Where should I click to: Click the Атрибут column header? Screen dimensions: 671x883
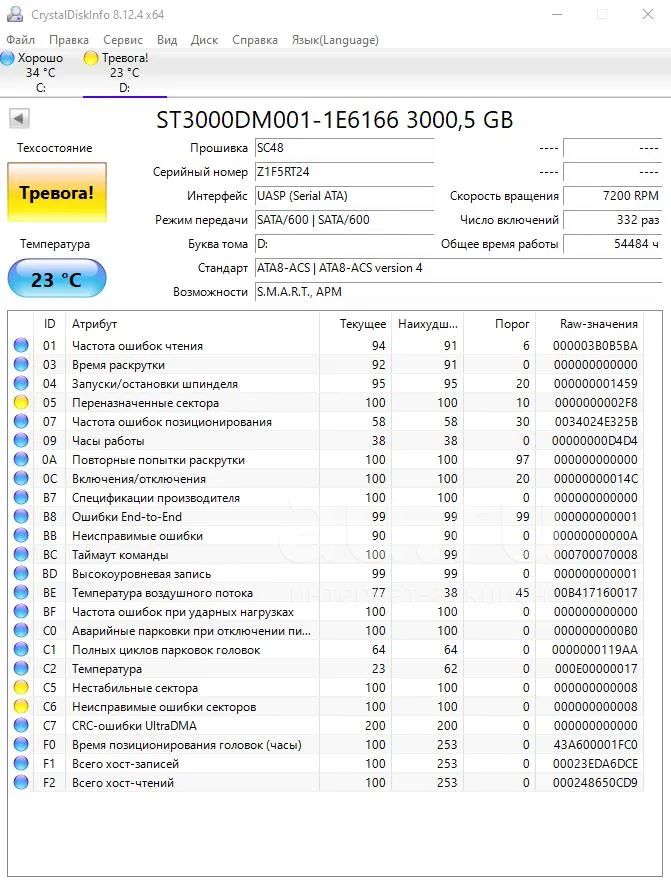pyautogui.click(x=193, y=324)
